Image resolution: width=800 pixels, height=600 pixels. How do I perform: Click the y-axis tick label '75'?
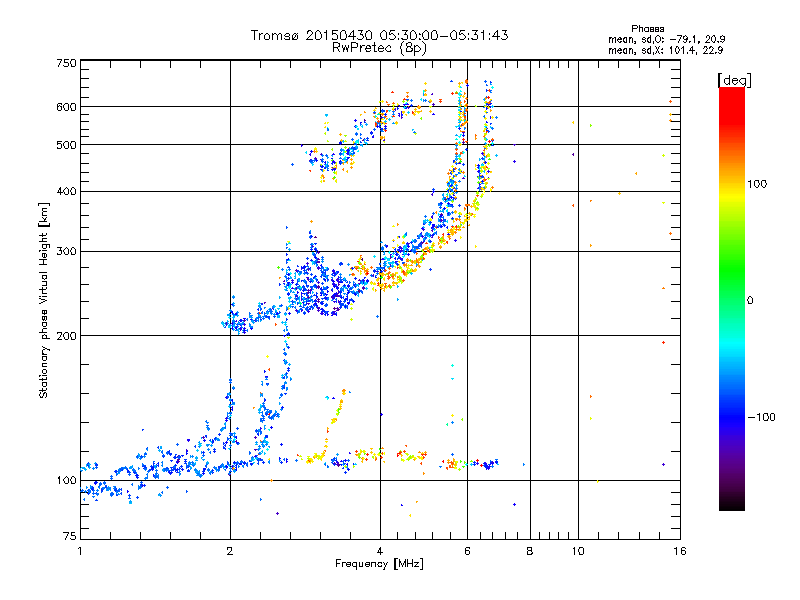[x=70, y=536]
